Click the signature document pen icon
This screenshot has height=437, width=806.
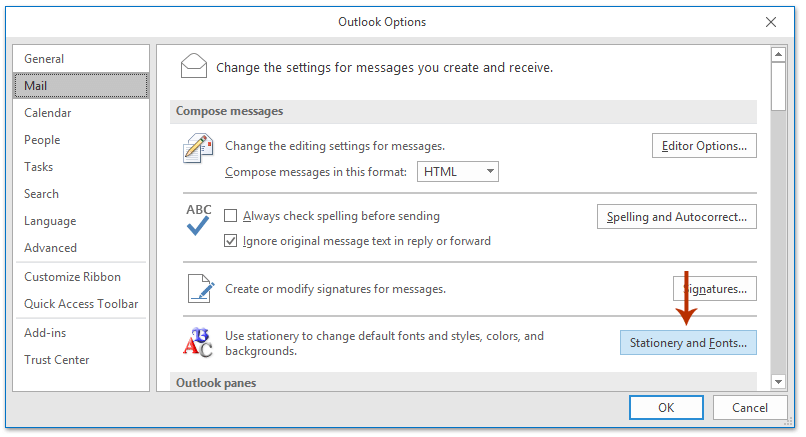200,288
